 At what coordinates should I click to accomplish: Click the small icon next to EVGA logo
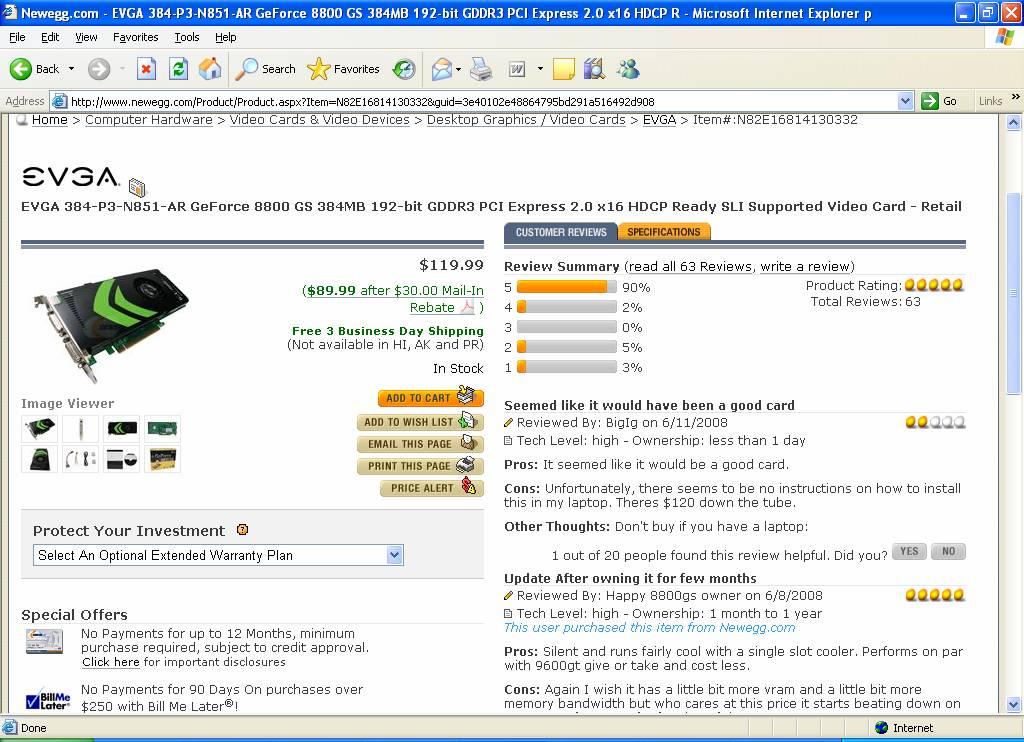137,187
